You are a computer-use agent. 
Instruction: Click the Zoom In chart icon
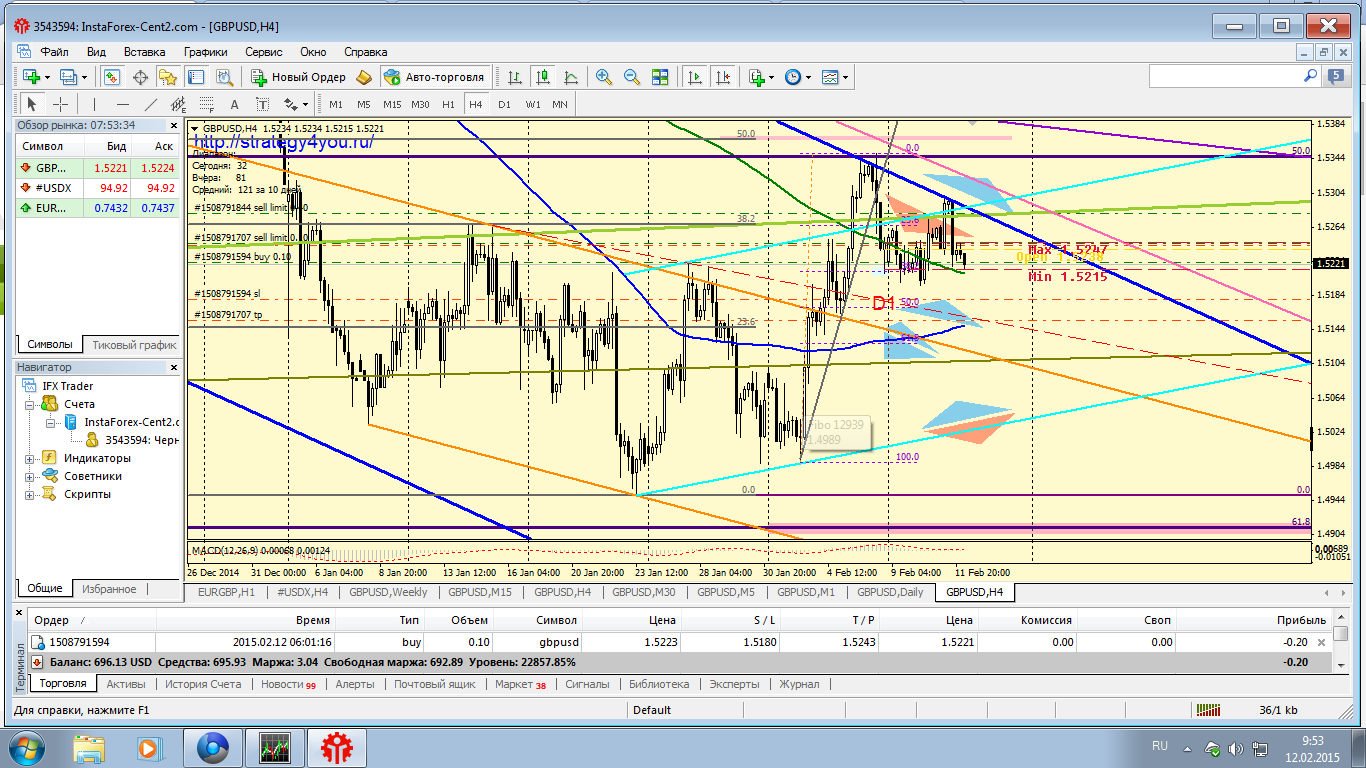(604, 77)
